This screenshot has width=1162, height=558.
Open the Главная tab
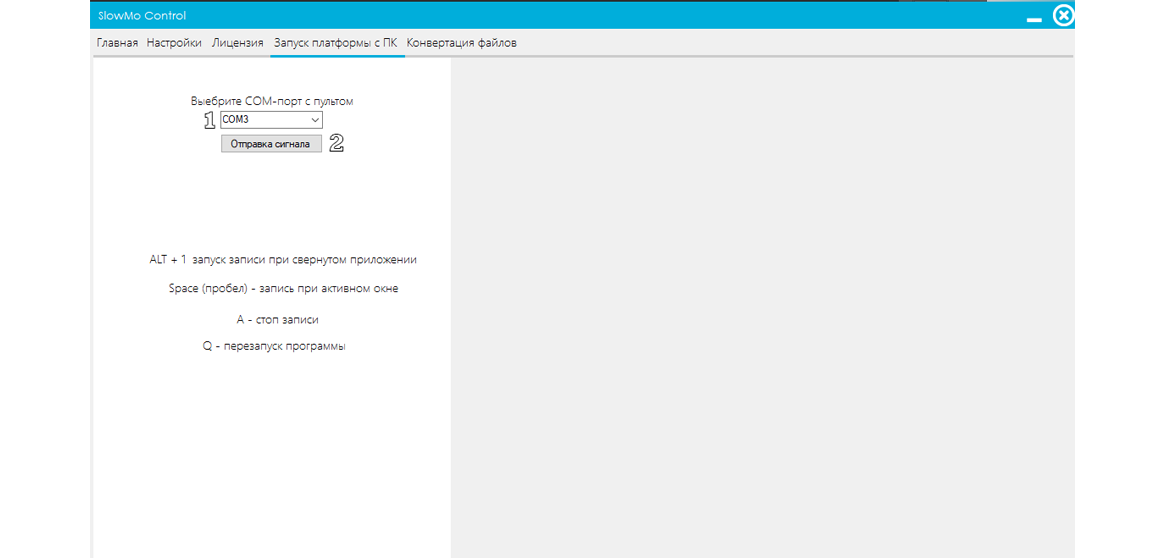click(117, 43)
